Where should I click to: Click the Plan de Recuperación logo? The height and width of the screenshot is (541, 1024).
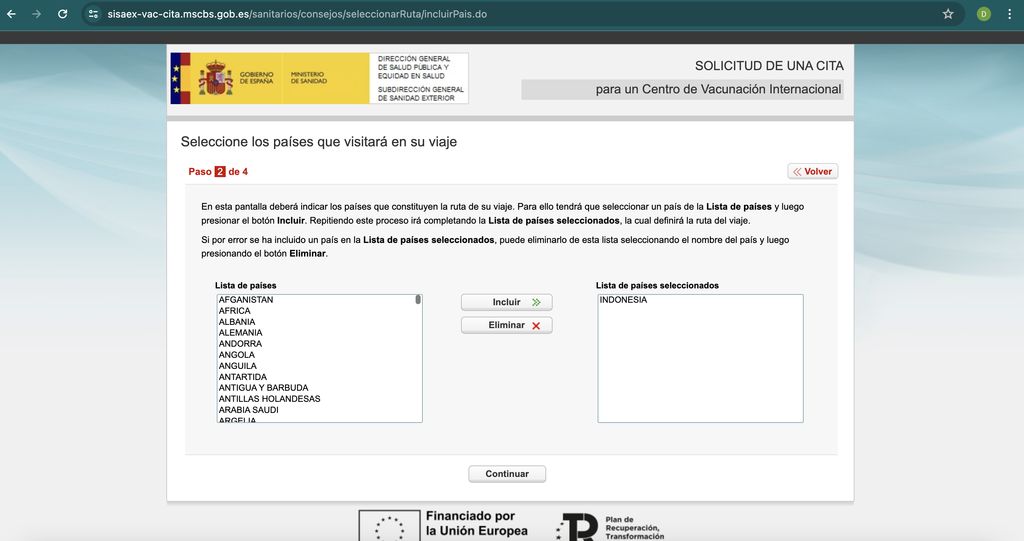pos(610,527)
